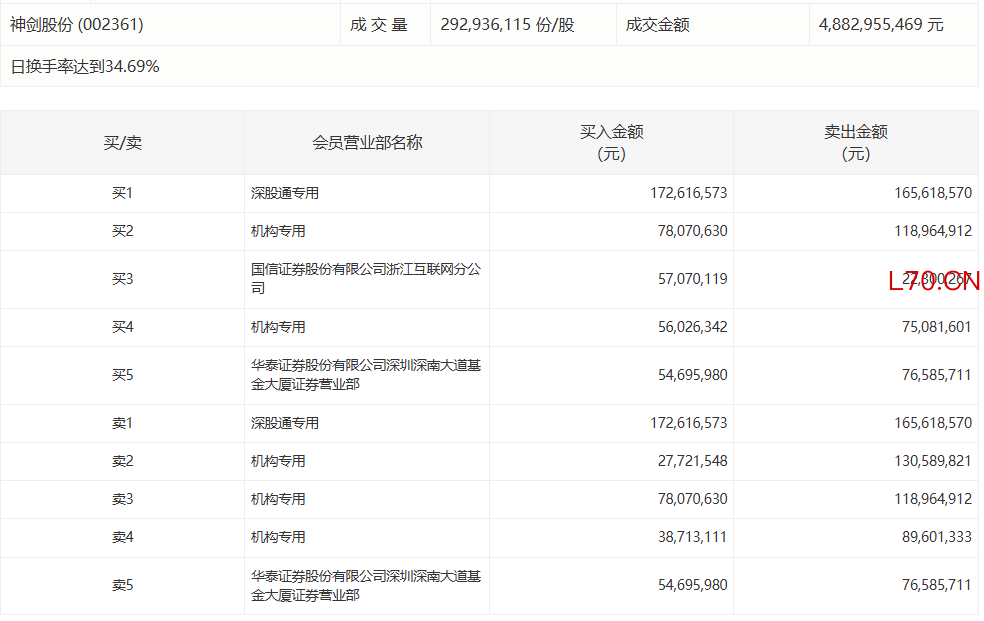Click the 卖出金额 (元) column header
Image resolution: width=984 pixels, height=621 pixels.
pos(855,143)
